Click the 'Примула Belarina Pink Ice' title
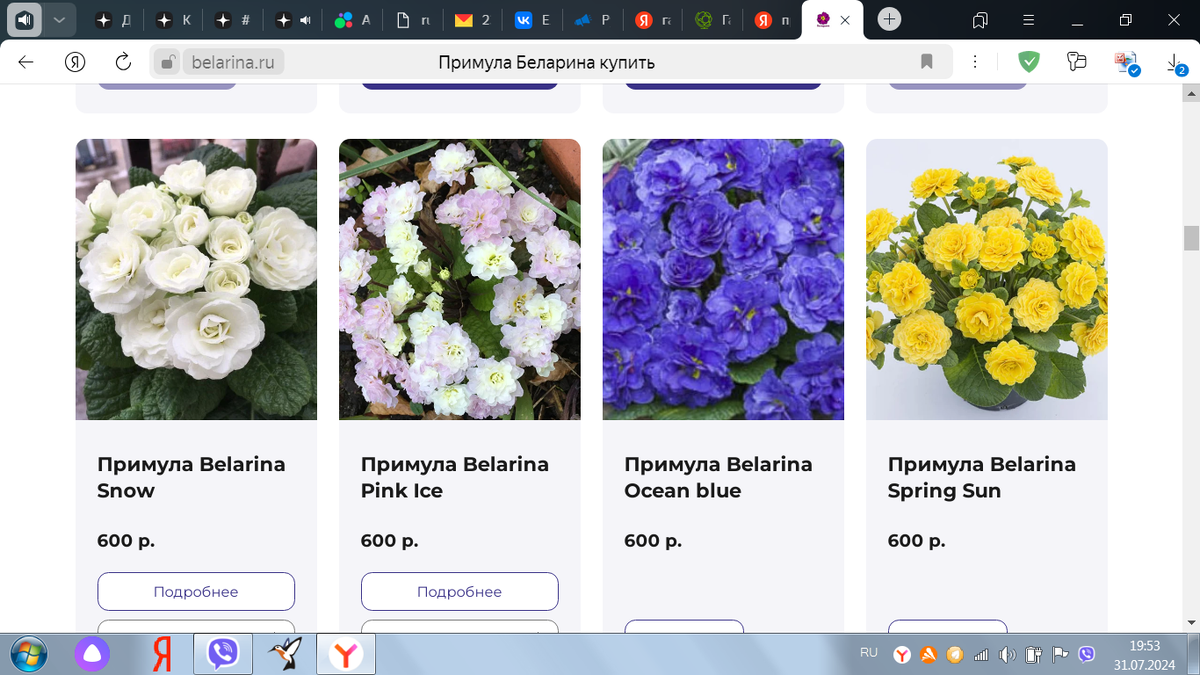The image size is (1200, 675). click(x=455, y=477)
